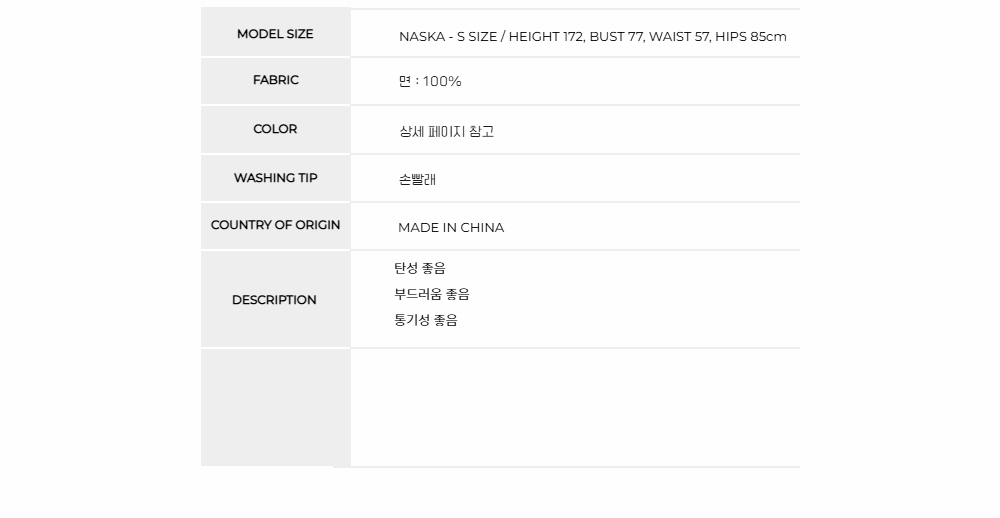
Task: Click the MODEL SIZE label cell
Action: point(276,32)
